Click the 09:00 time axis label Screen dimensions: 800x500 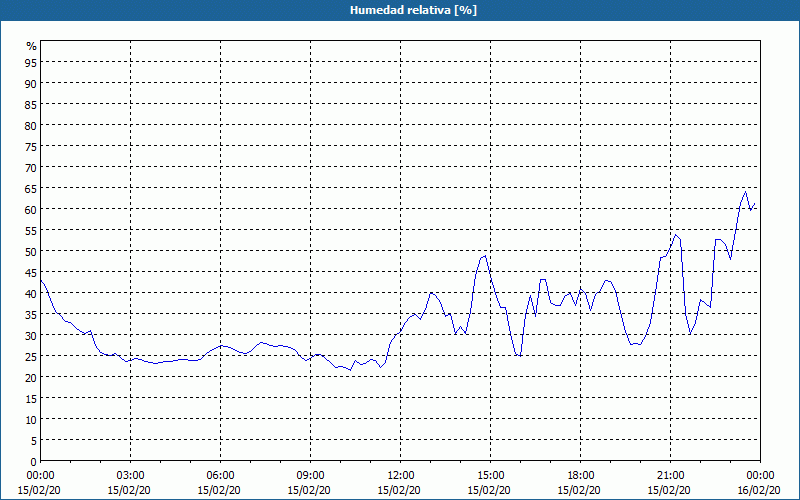click(311, 476)
